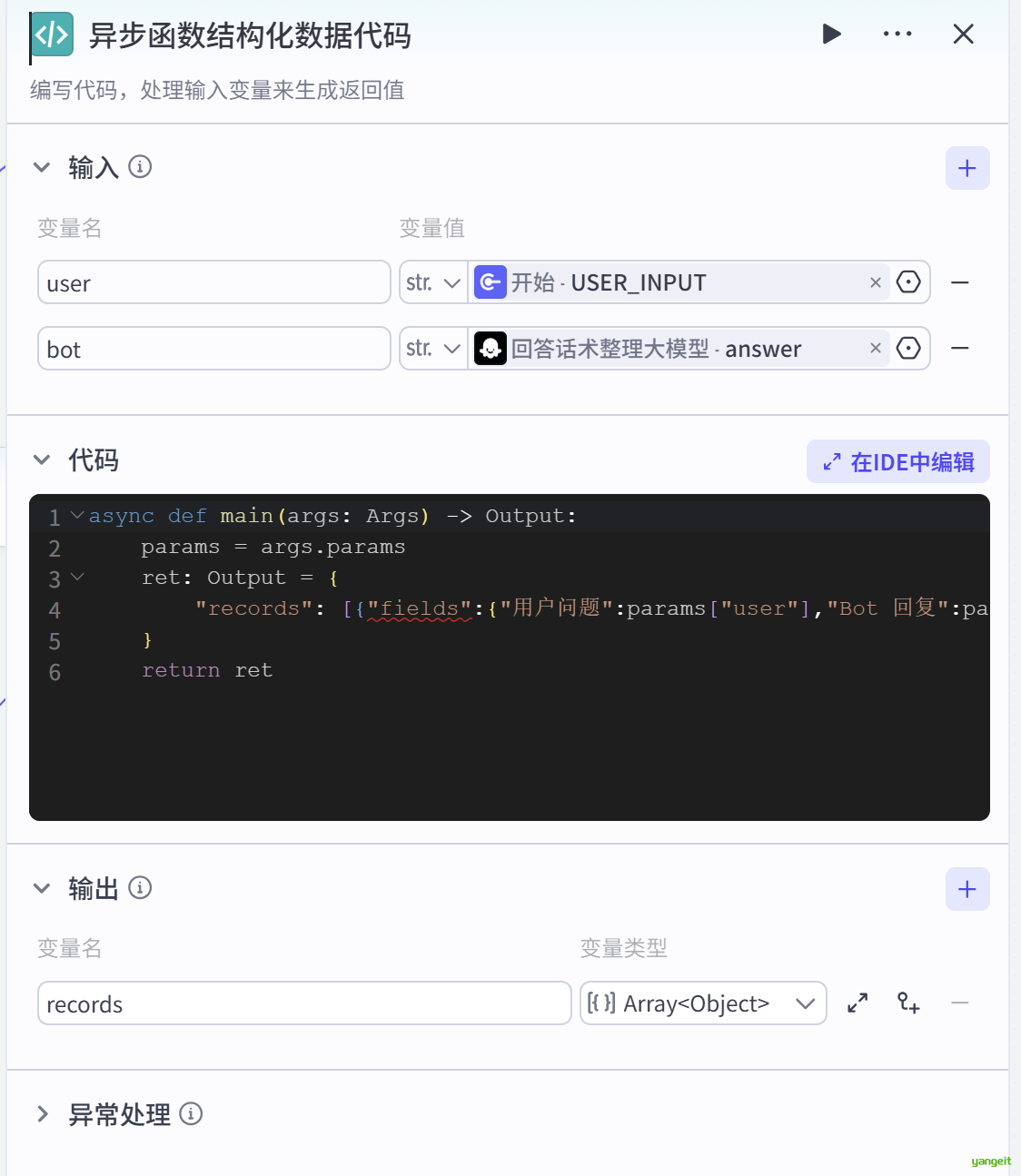The height and width of the screenshot is (1176, 1021).
Task: Open Array<Object> type dropdown for records
Action: [x=702, y=1003]
